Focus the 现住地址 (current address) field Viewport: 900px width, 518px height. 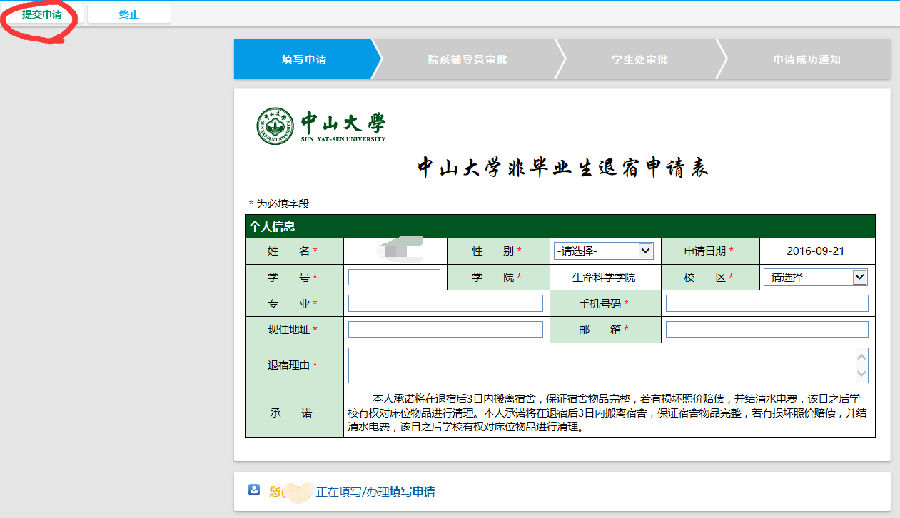pyautogui.click(x=445, y=329)
